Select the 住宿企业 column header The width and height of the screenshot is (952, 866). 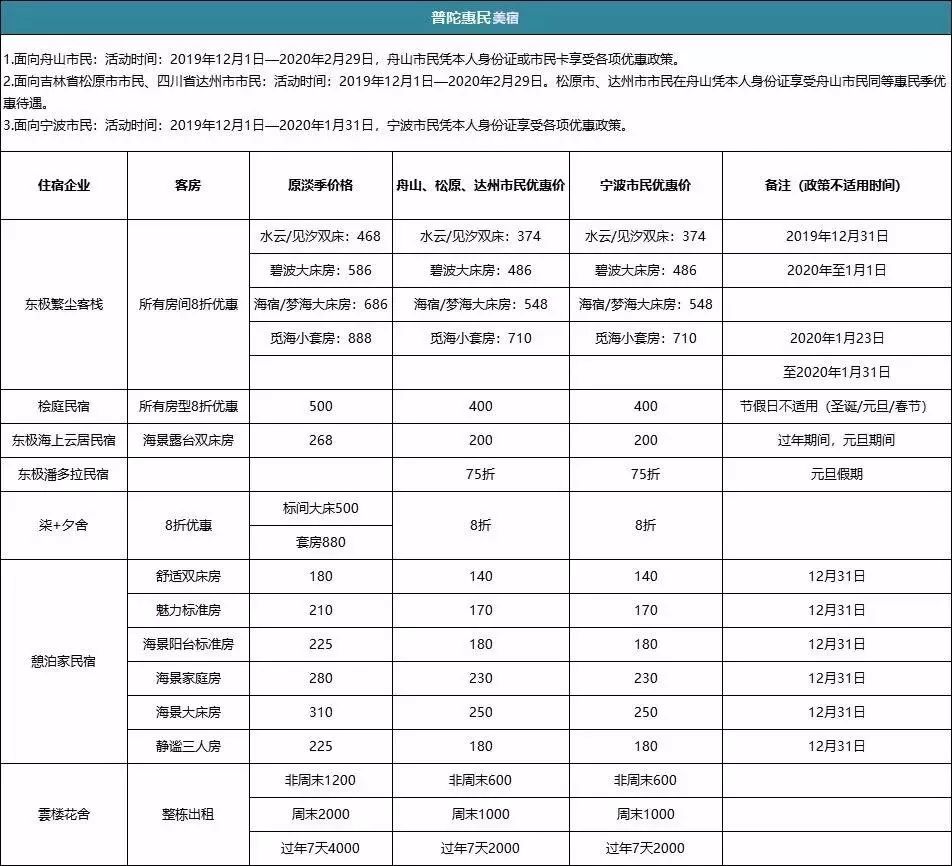click(x=65, y=184)
